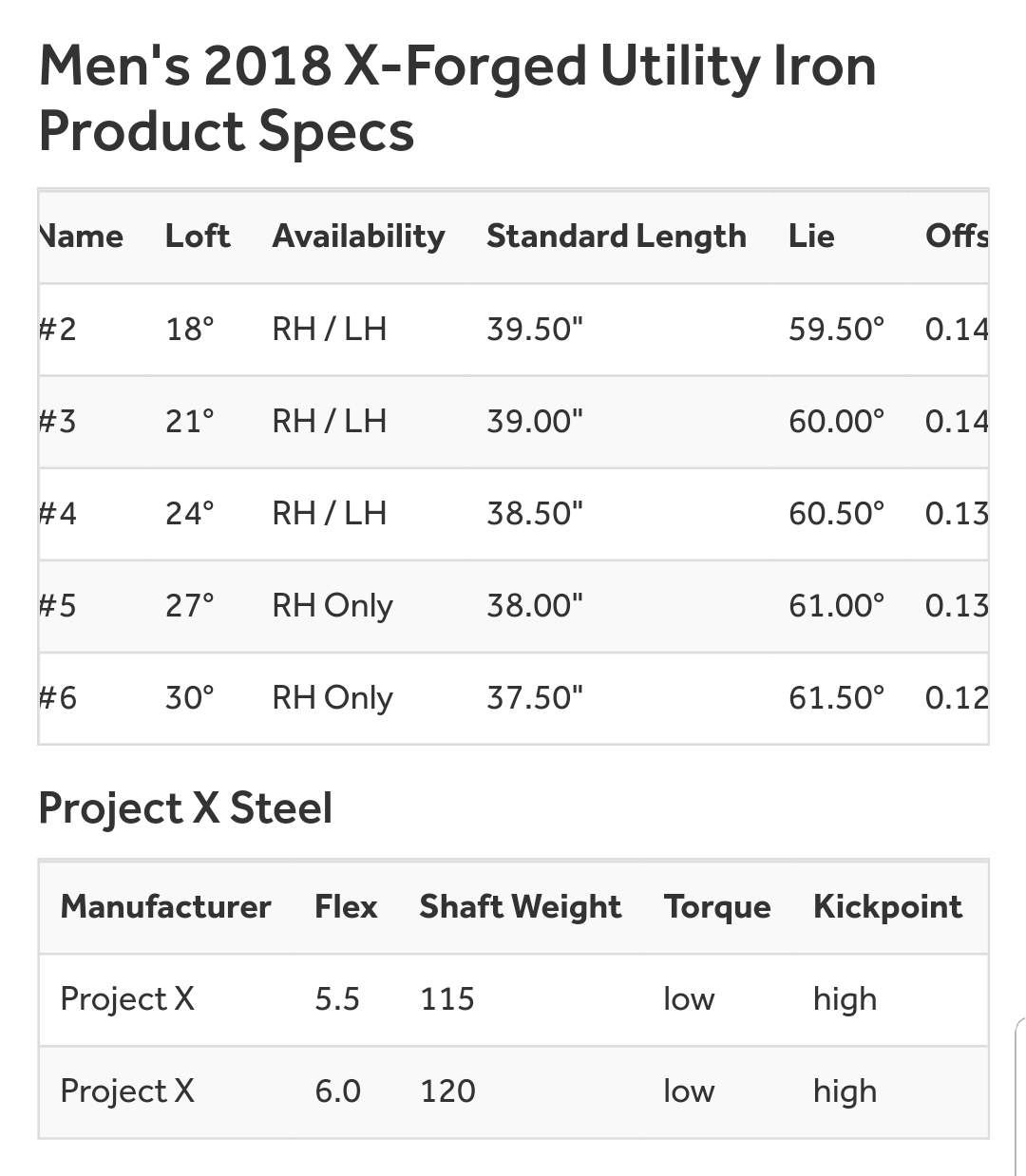This screenshot has width=1026, height=1176.
Task: Select the #2 iron row name
Action: tap(57, 329)
